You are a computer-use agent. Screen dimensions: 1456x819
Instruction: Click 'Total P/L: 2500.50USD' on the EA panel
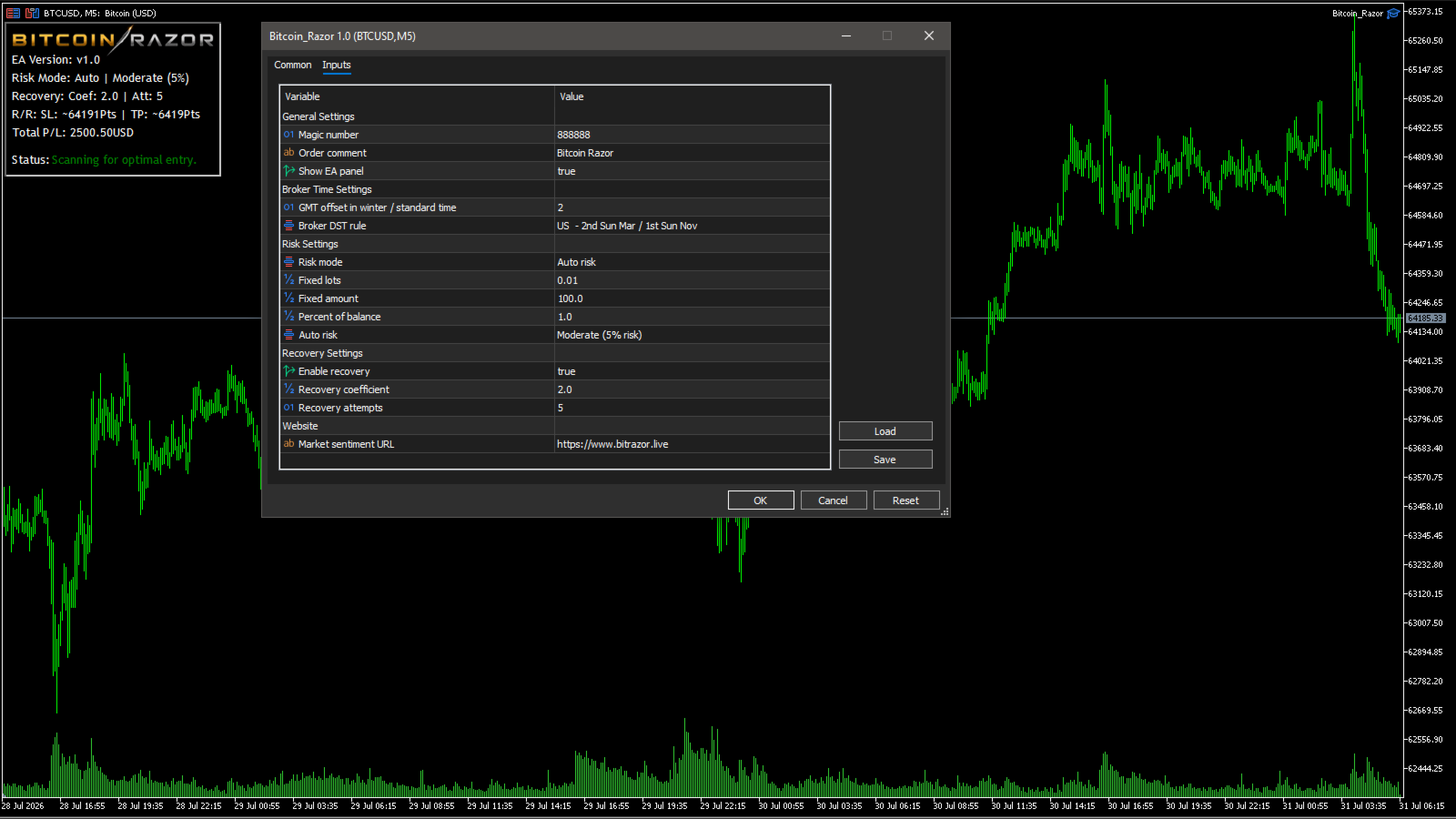click(73, 133)
